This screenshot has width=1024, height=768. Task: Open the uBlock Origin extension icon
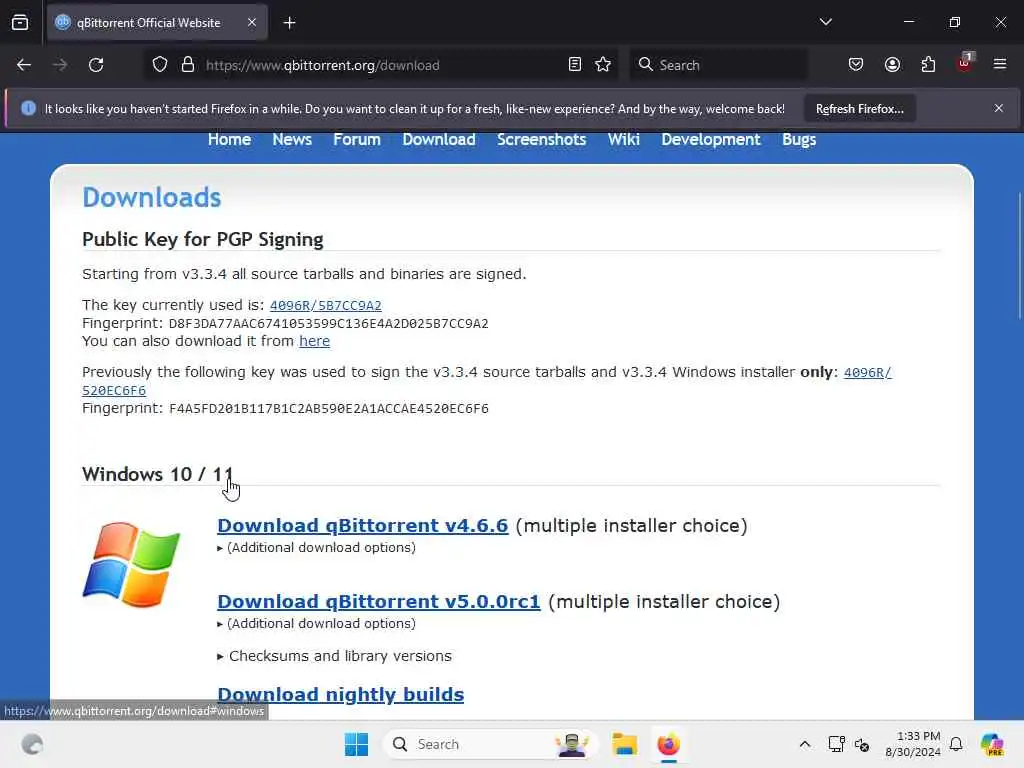[965, 63]
